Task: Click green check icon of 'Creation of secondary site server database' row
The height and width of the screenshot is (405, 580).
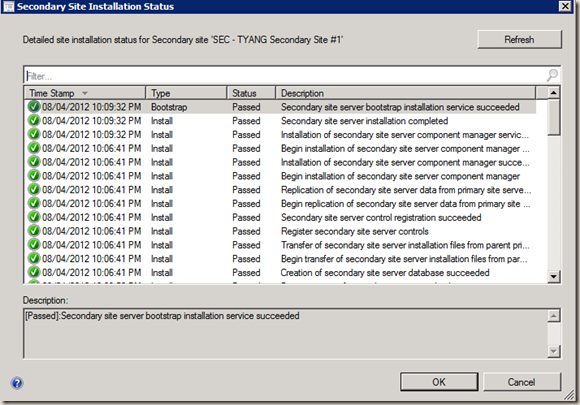Action: coord(34,272)
